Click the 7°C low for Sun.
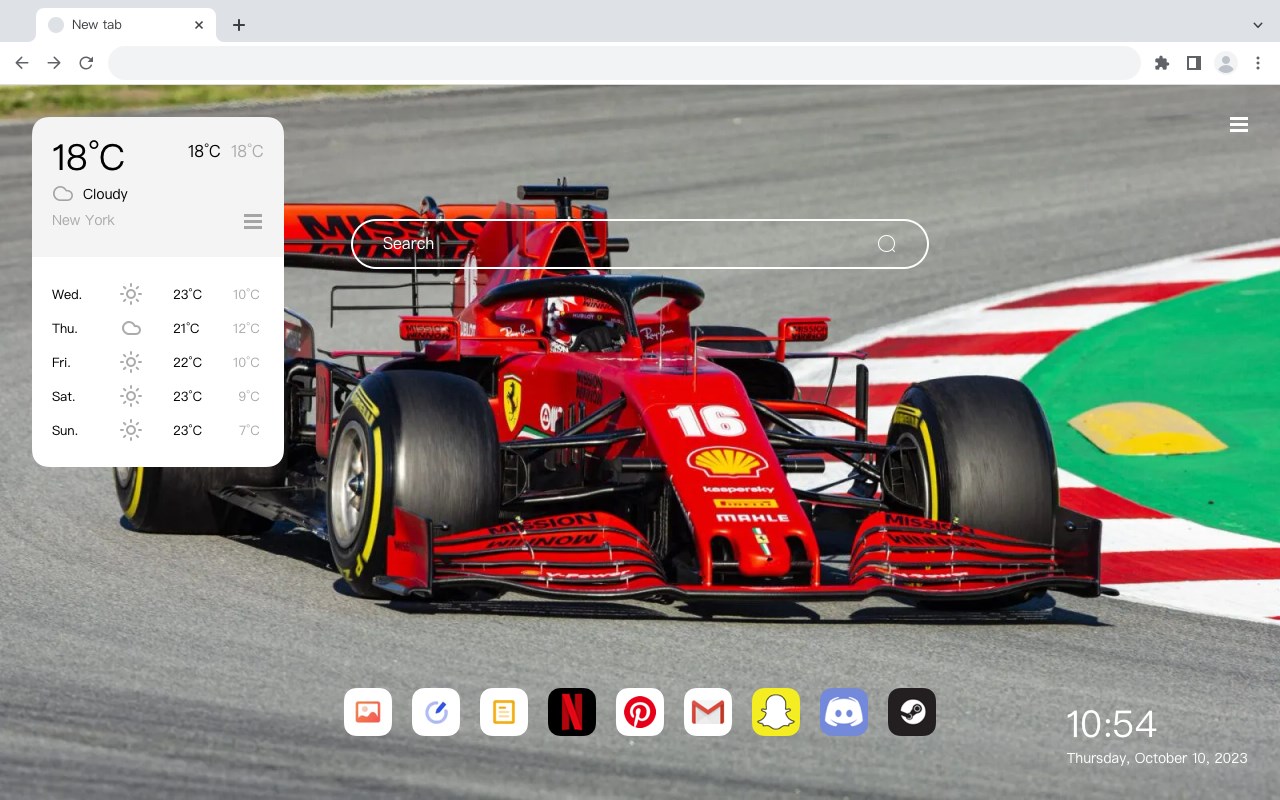Viewport: 1280px width, 800px height. pos(249,431)
